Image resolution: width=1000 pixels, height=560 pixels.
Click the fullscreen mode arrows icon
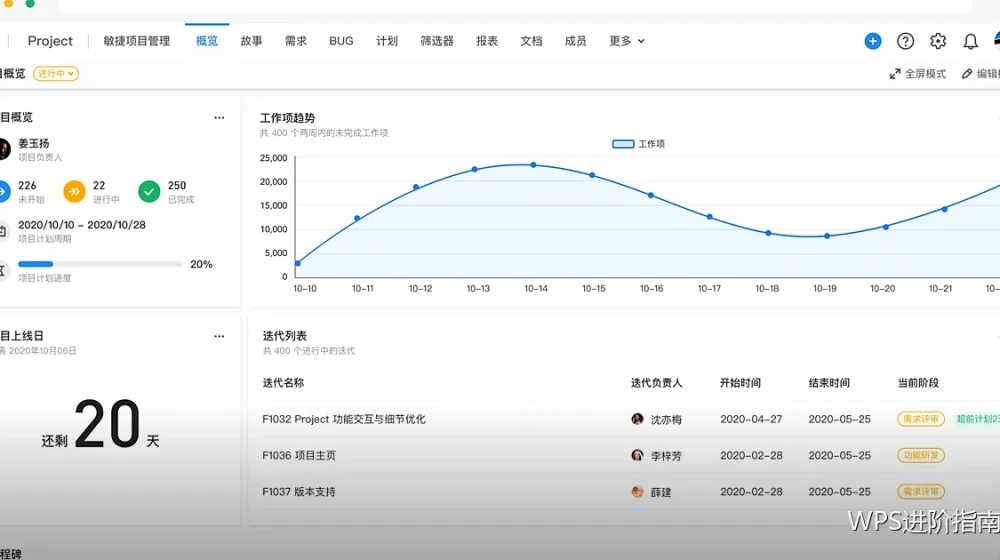pos(895,74)
